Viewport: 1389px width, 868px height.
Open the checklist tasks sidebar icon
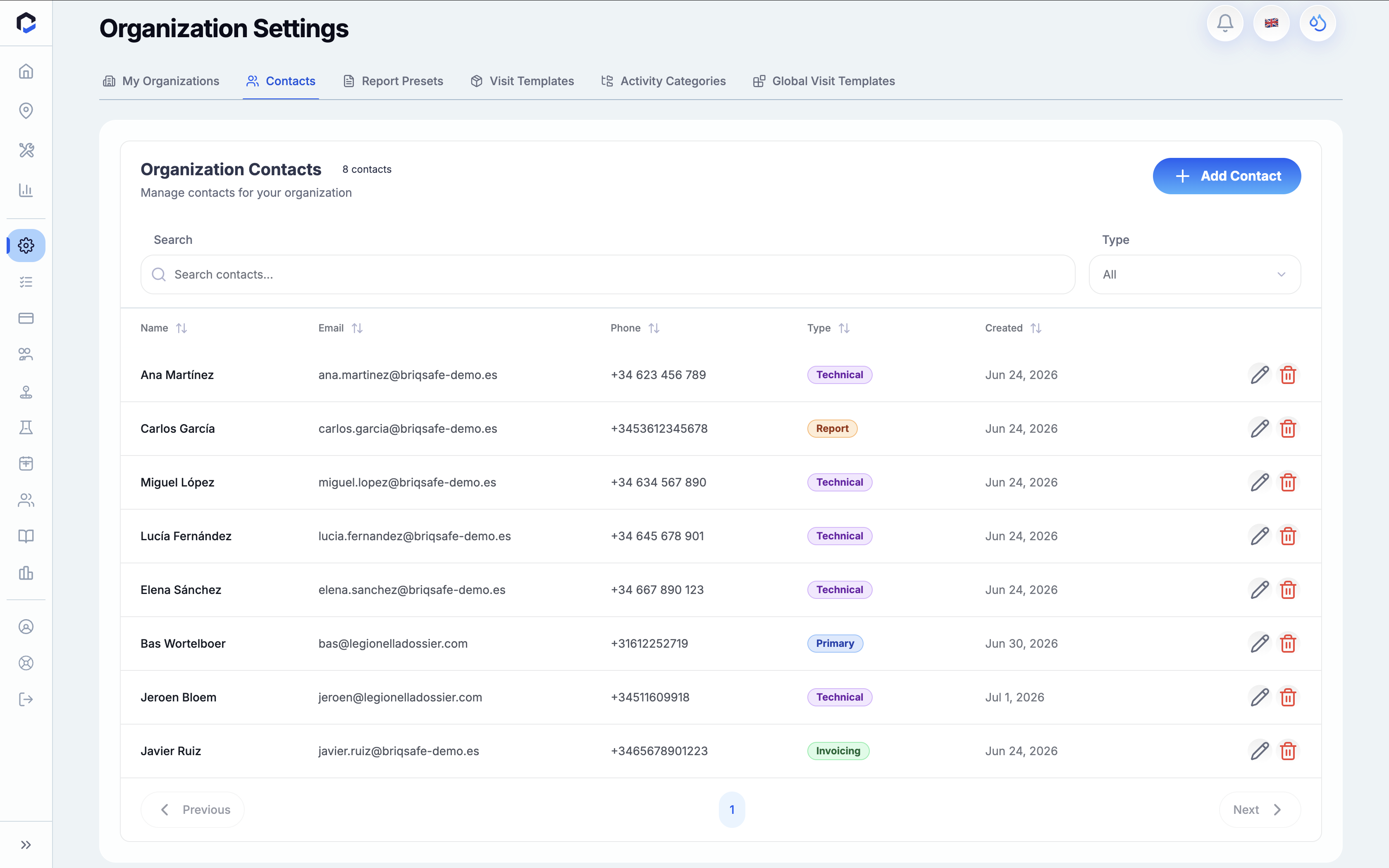[x=26, y=282]
